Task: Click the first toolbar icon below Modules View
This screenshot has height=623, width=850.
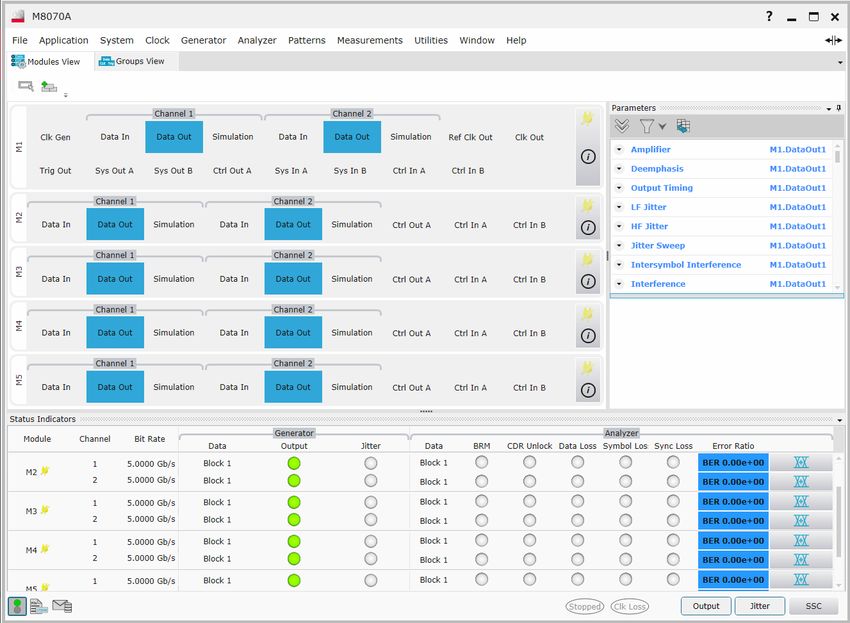Action: pyautogui.click(x=25, y=86)
